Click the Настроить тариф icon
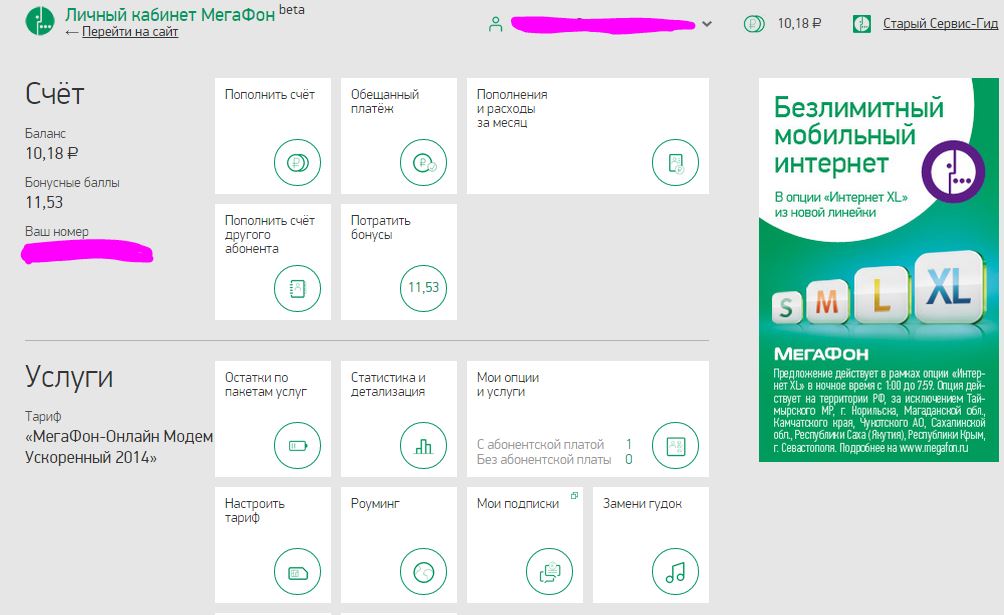1004x615 pixels. [x=298, y=572]
